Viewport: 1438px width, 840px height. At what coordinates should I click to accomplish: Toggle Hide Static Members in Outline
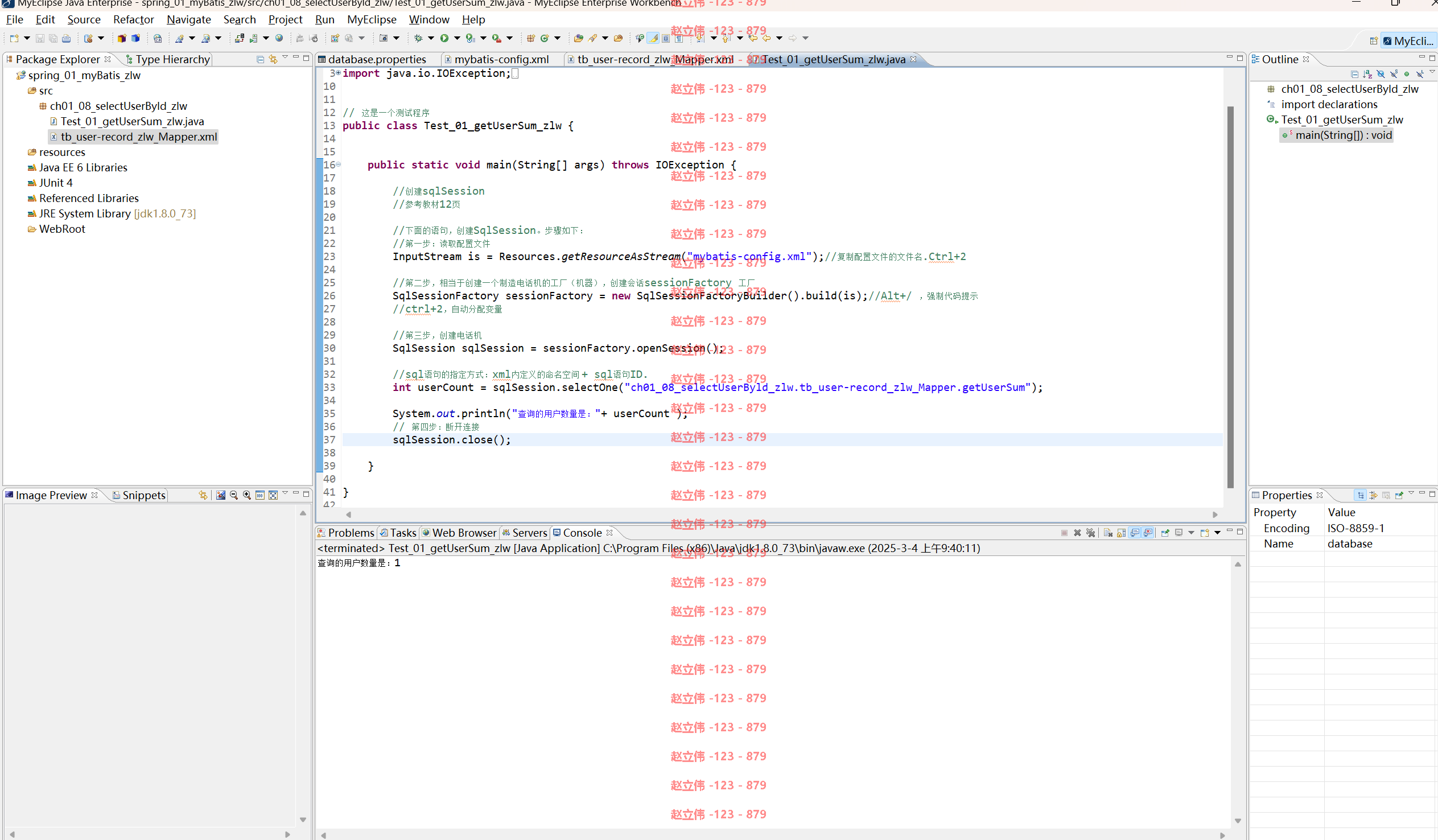pyautogui.click(x=1394, y=74)
